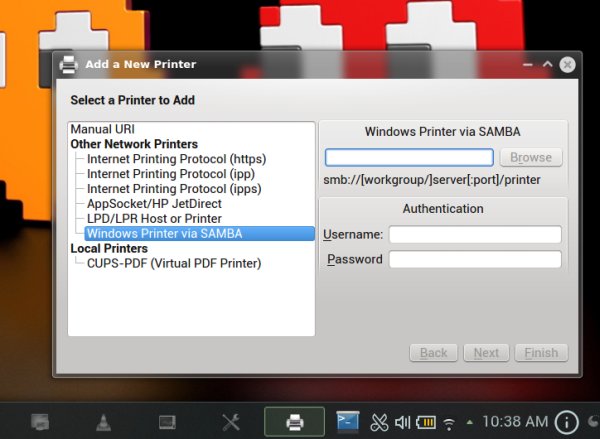
Task: Select Internet Printing Protocol (ipps)
Action: (174, 189)
